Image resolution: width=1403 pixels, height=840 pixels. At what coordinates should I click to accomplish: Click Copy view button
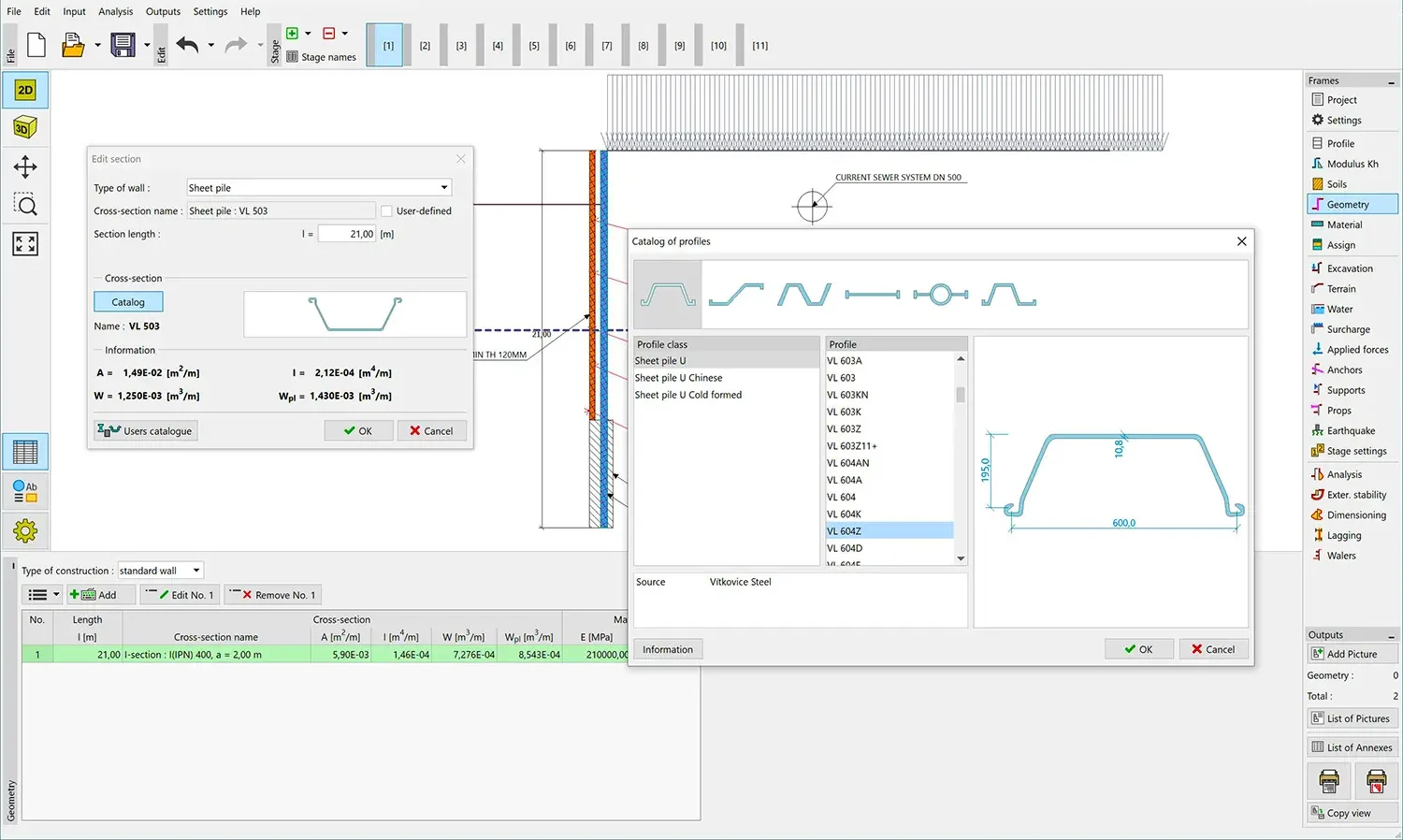pos(1352,813)
